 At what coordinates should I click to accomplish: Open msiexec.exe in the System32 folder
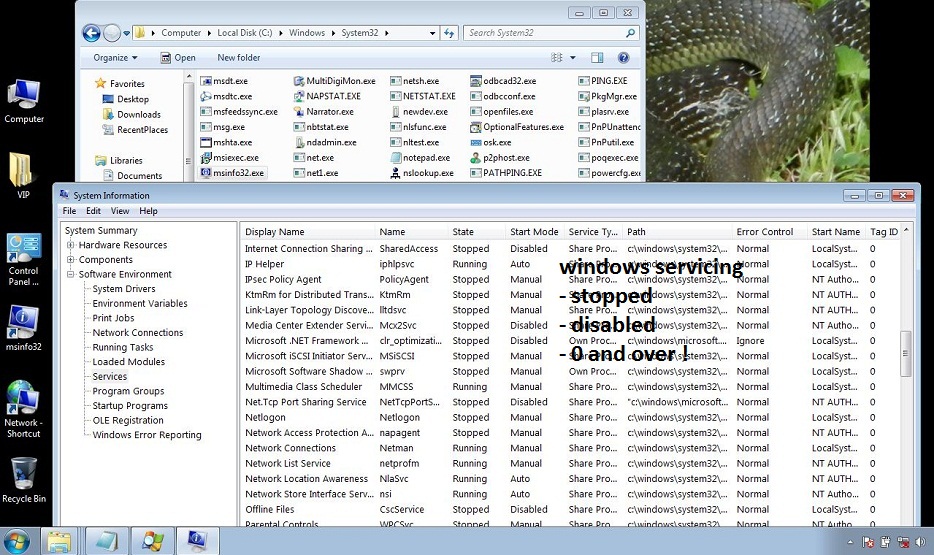click(230, 158)
